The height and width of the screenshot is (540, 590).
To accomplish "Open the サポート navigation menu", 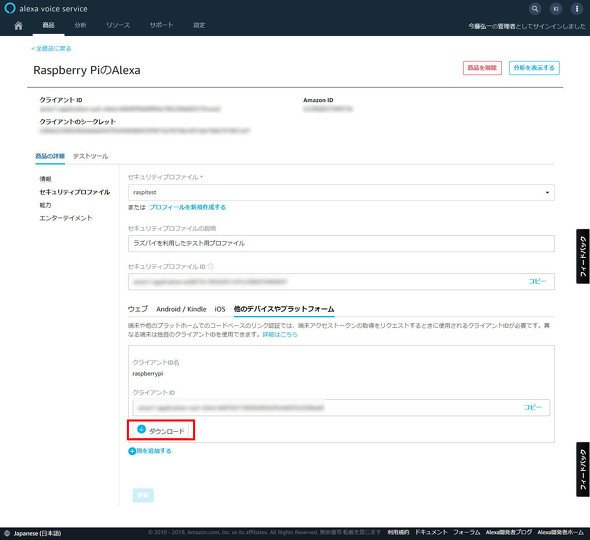I will click(x=161, y=25).
